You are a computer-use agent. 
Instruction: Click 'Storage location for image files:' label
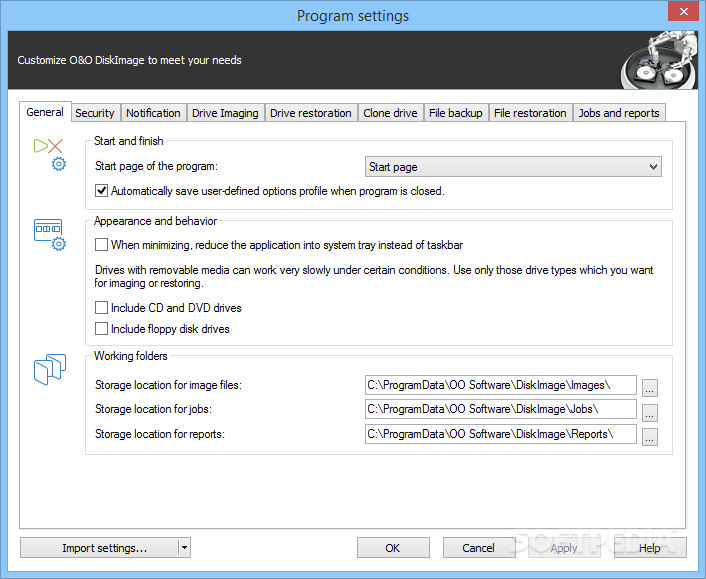tap(168, 385)
